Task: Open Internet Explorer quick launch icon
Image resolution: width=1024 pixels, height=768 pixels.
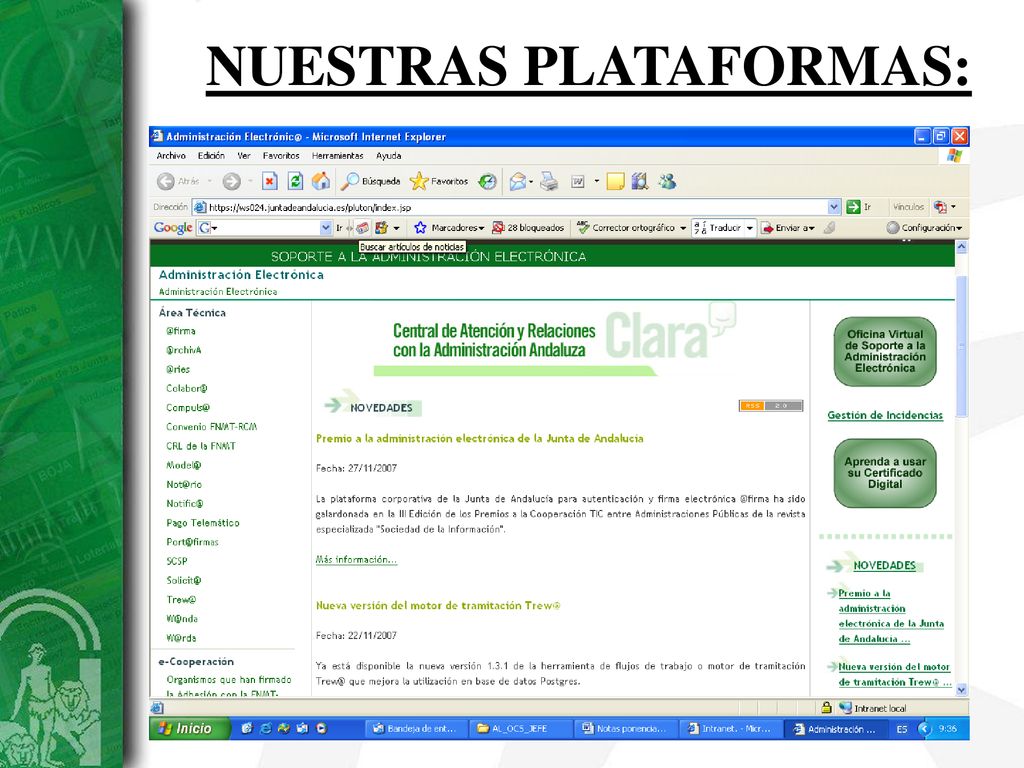Action: pos(265,728)
